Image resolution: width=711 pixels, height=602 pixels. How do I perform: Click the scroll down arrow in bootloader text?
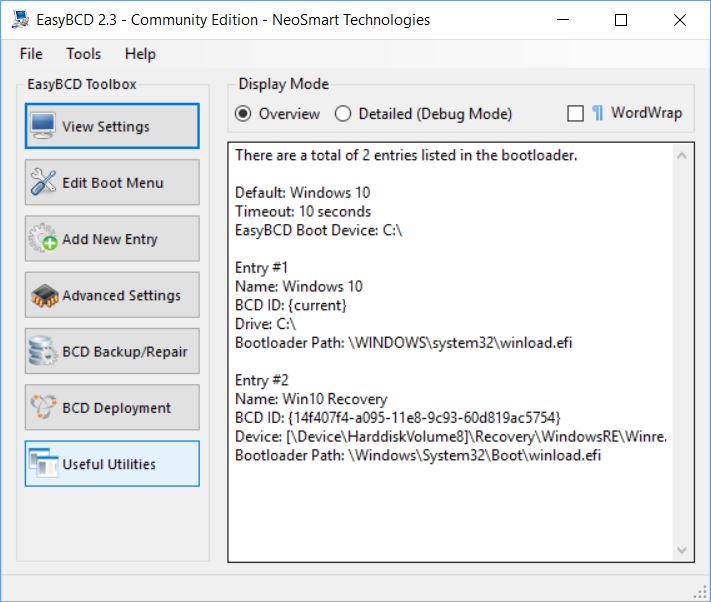[x=682, y=550]
